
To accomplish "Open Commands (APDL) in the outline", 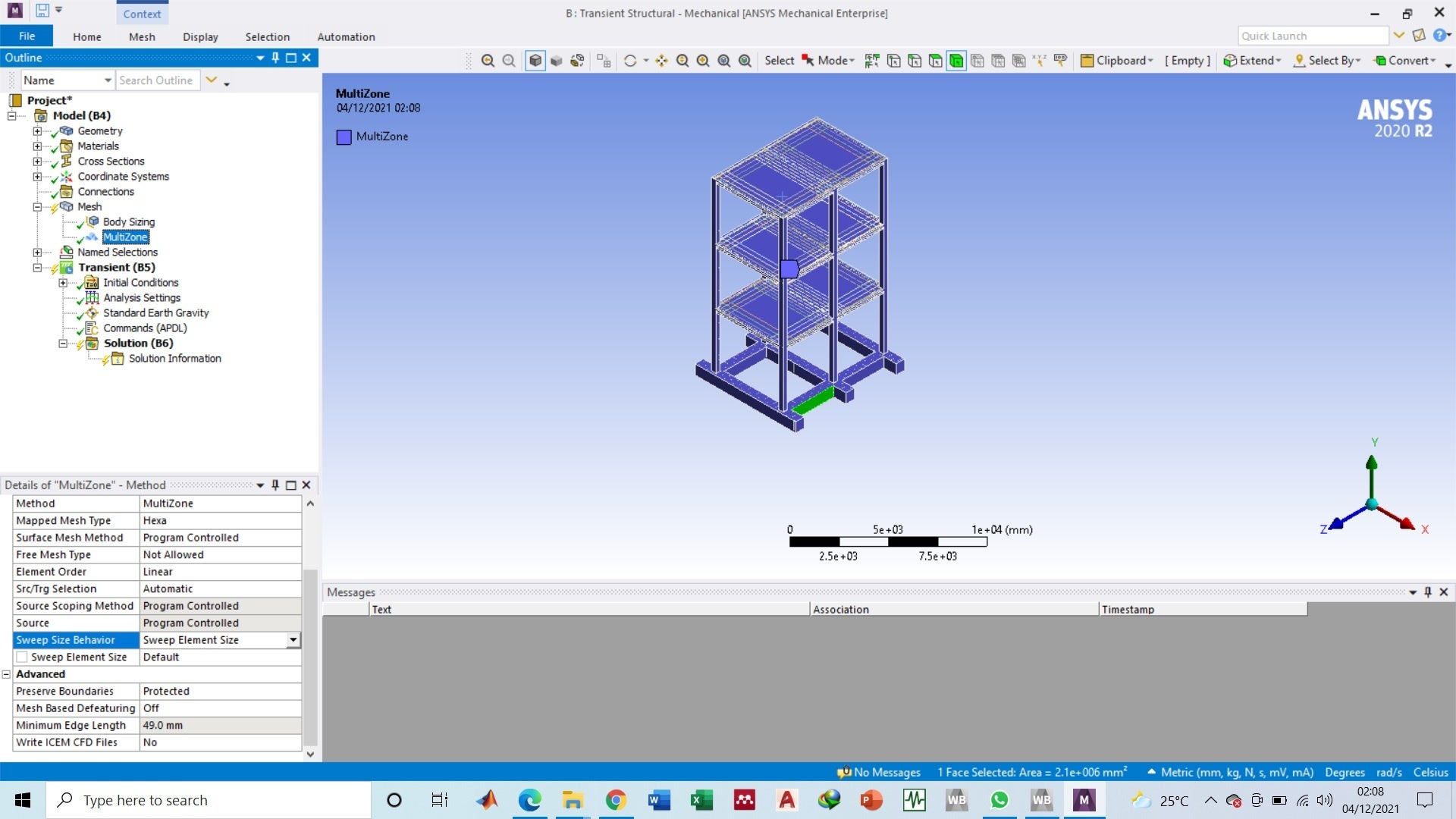I will click(145, 328).
